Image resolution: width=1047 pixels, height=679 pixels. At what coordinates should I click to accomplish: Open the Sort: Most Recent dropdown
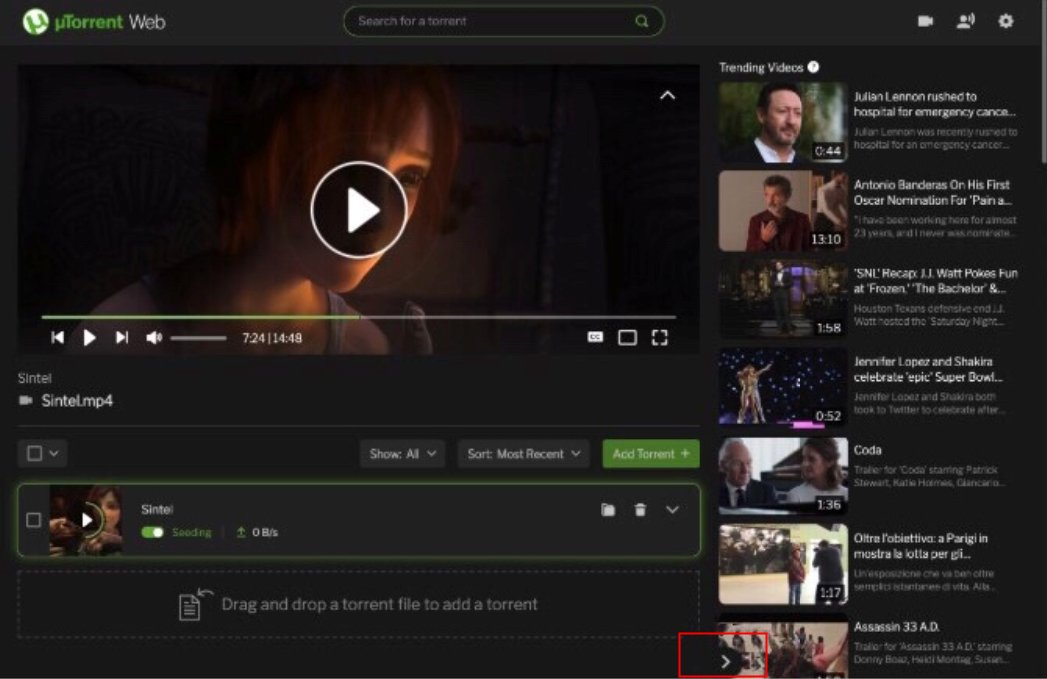[524, 454]
